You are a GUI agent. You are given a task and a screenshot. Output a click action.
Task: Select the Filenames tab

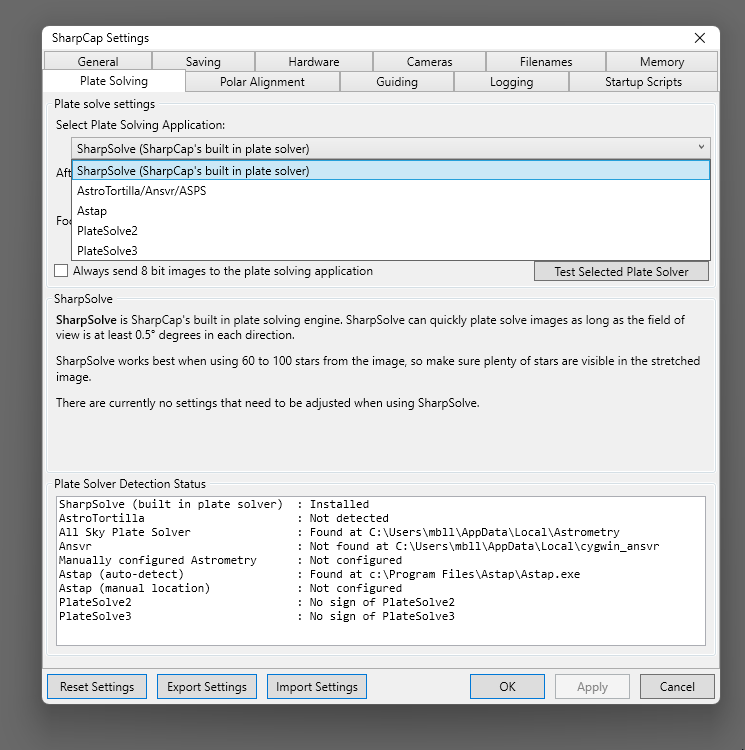point(546,62)
